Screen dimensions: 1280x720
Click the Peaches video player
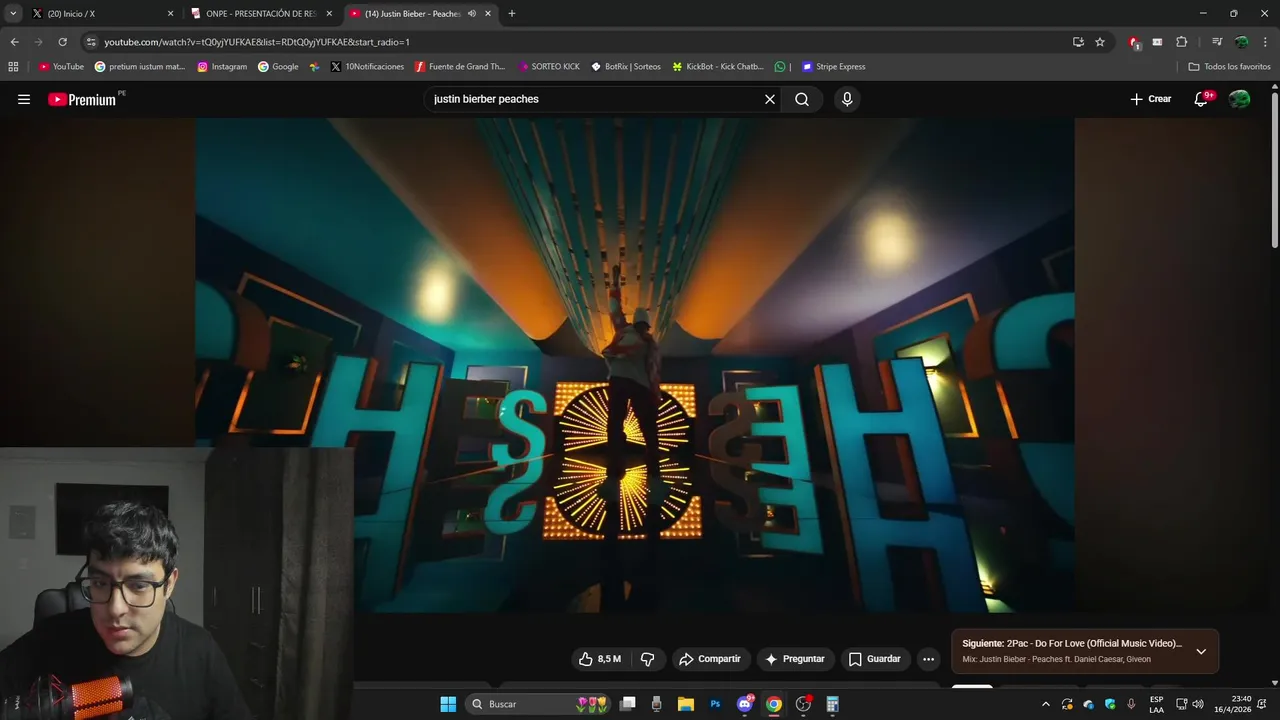[635, 365]
